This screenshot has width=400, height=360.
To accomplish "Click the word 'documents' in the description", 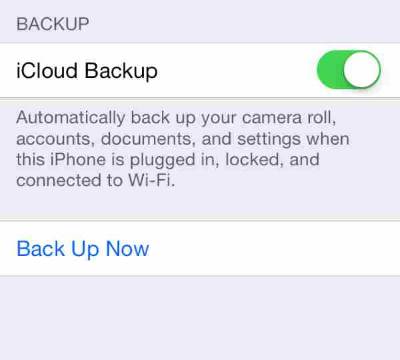I will click(x=147, y=139).
